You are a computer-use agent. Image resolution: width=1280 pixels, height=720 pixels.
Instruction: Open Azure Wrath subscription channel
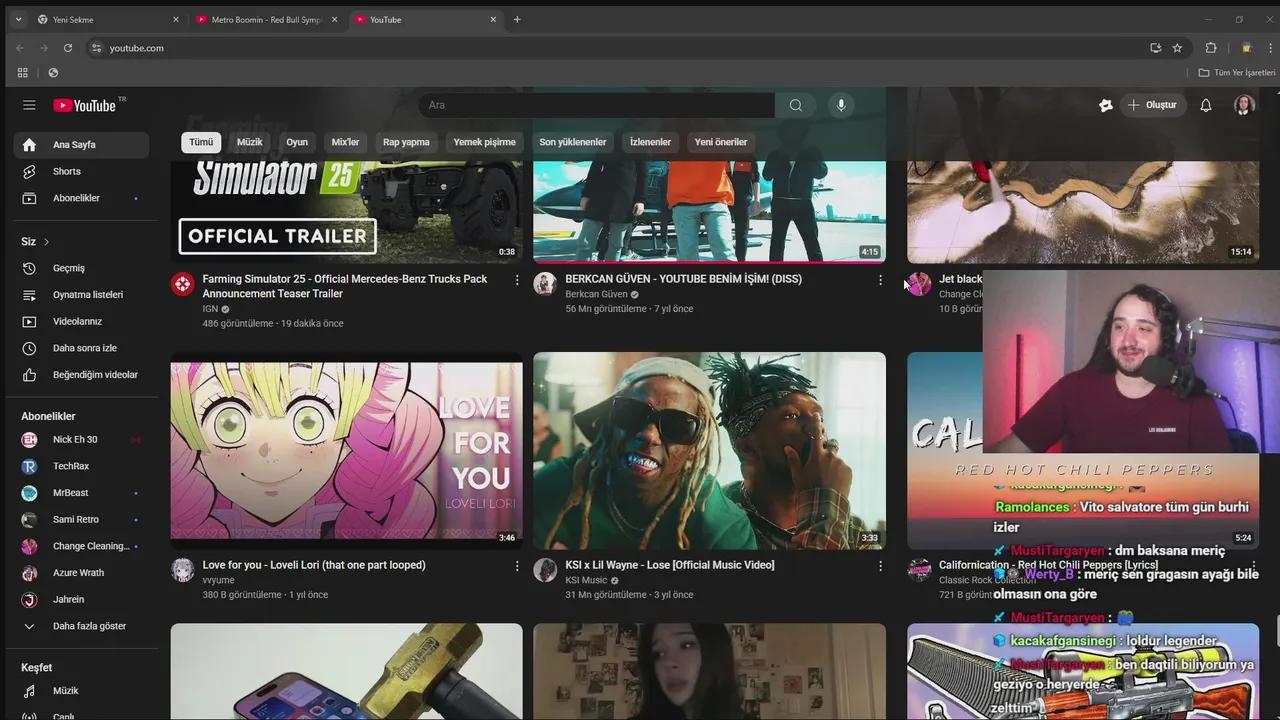coord(81,573)
